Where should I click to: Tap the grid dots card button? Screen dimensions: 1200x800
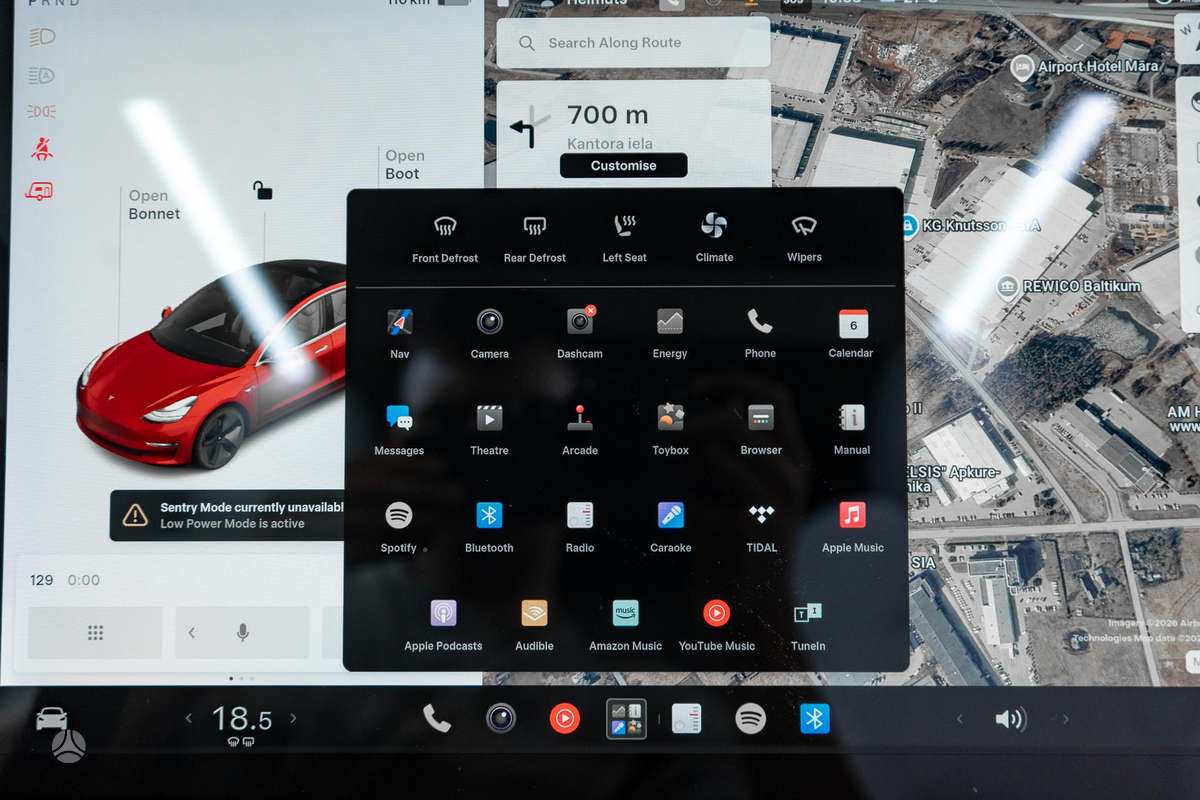pyautogui.click(x=95, y=633)
